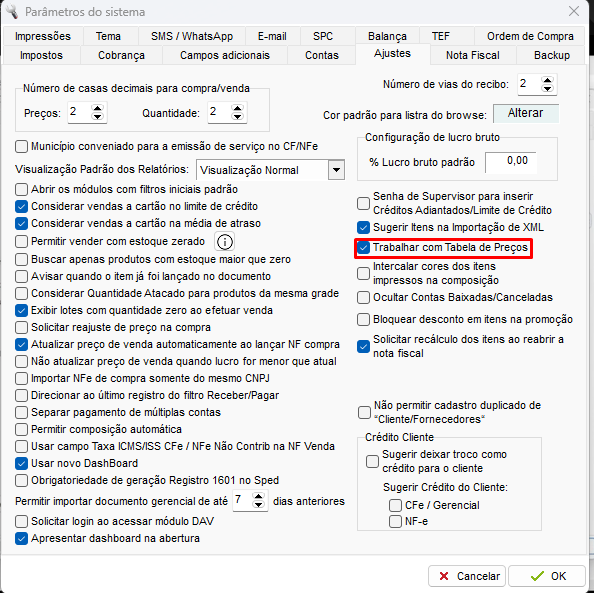Open the SMS / WhatsApp tab

(x=192, y=36)
